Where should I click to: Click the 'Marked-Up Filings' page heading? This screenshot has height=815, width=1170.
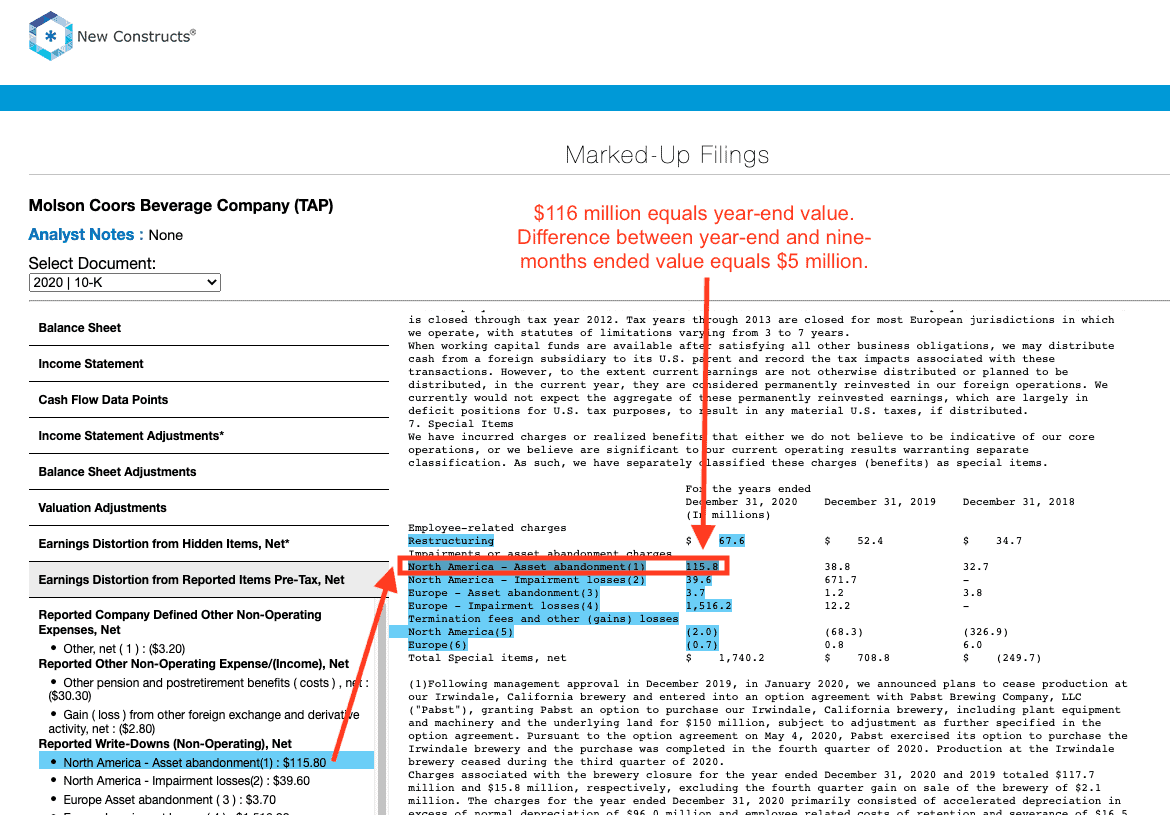pos(667,155)
